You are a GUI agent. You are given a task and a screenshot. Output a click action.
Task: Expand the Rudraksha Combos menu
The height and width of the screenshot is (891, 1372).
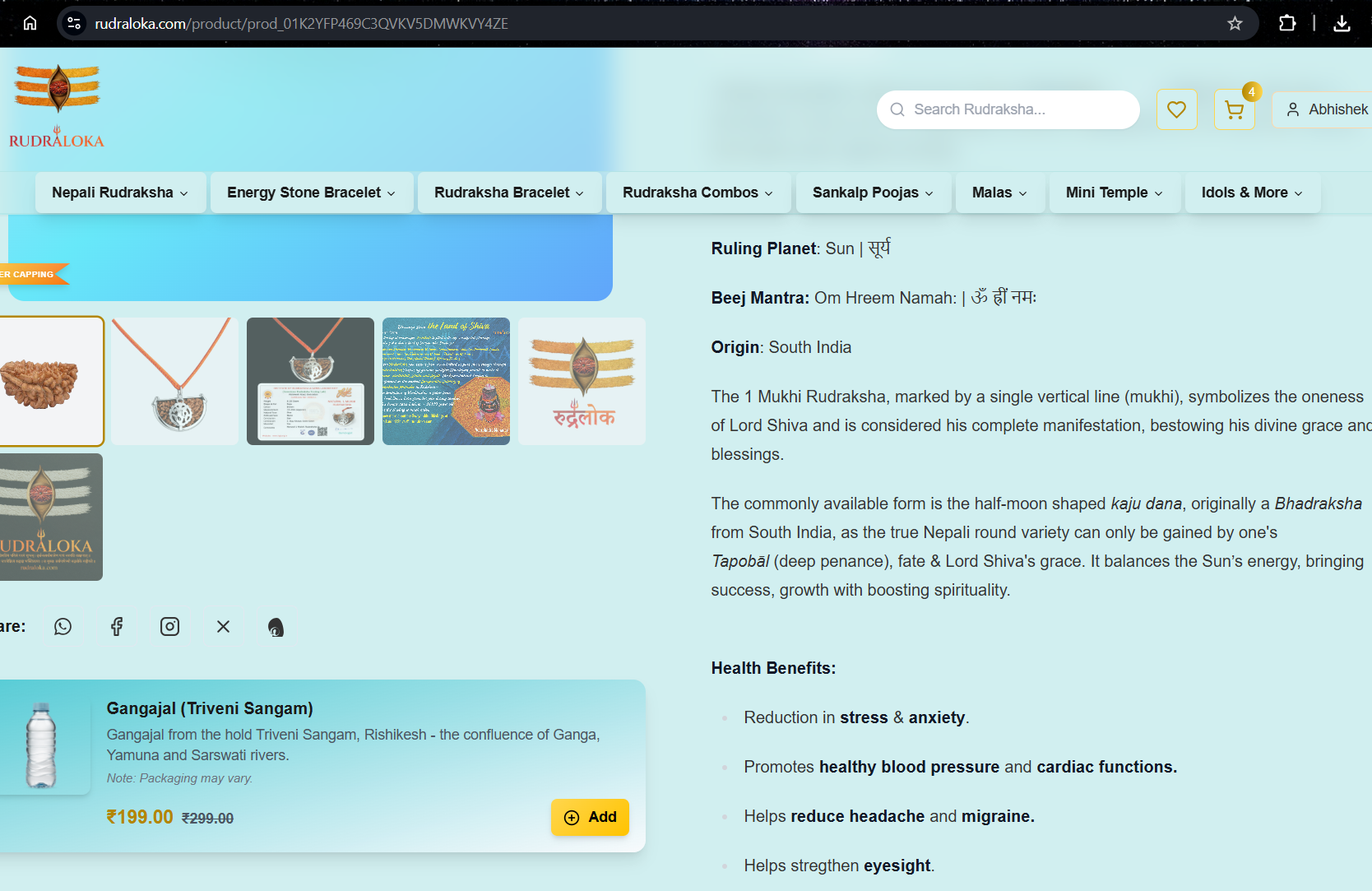[x=698, y=193]
